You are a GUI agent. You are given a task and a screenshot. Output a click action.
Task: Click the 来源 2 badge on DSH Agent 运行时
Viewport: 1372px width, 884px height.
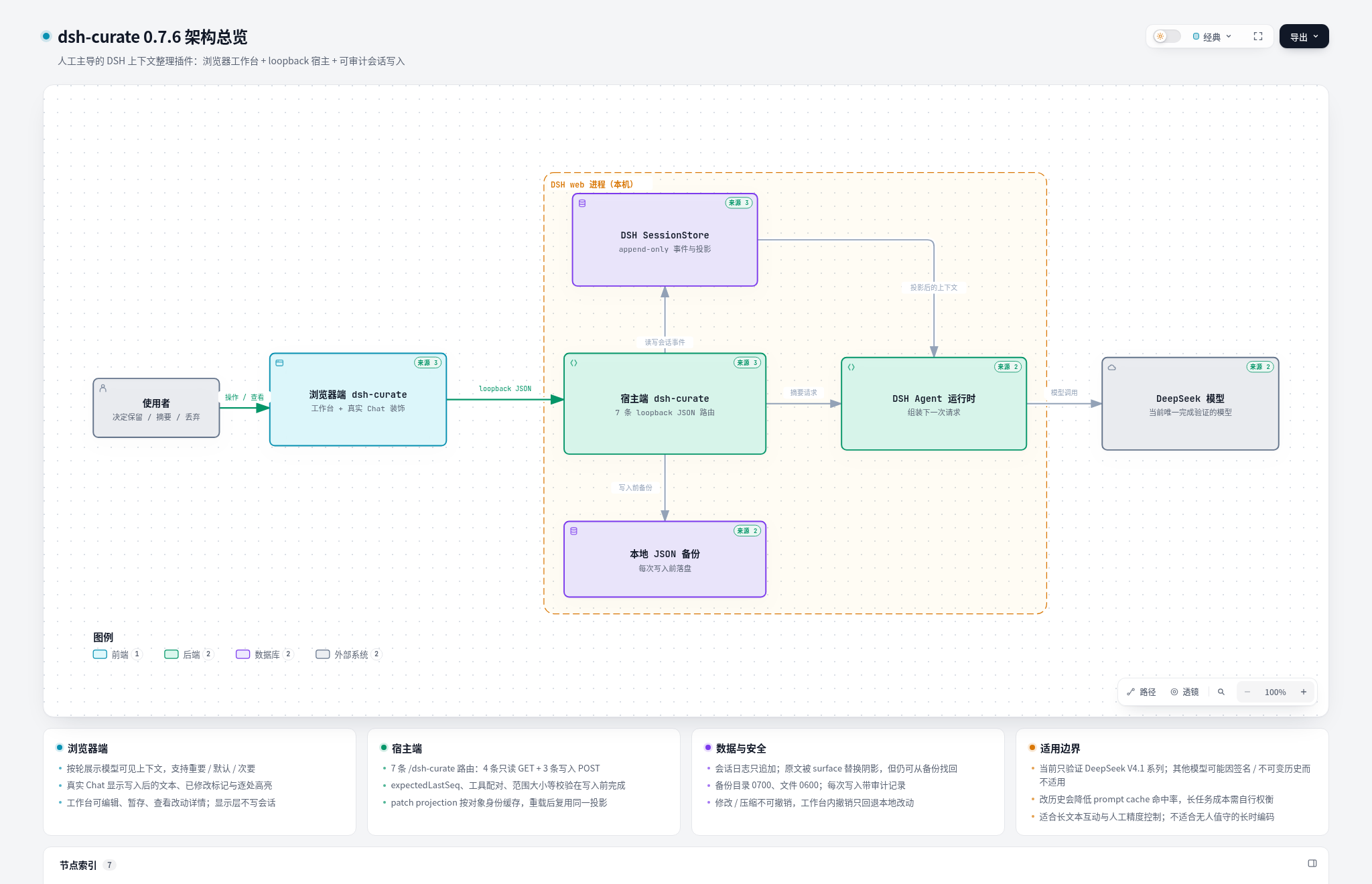coord(1008,367)
